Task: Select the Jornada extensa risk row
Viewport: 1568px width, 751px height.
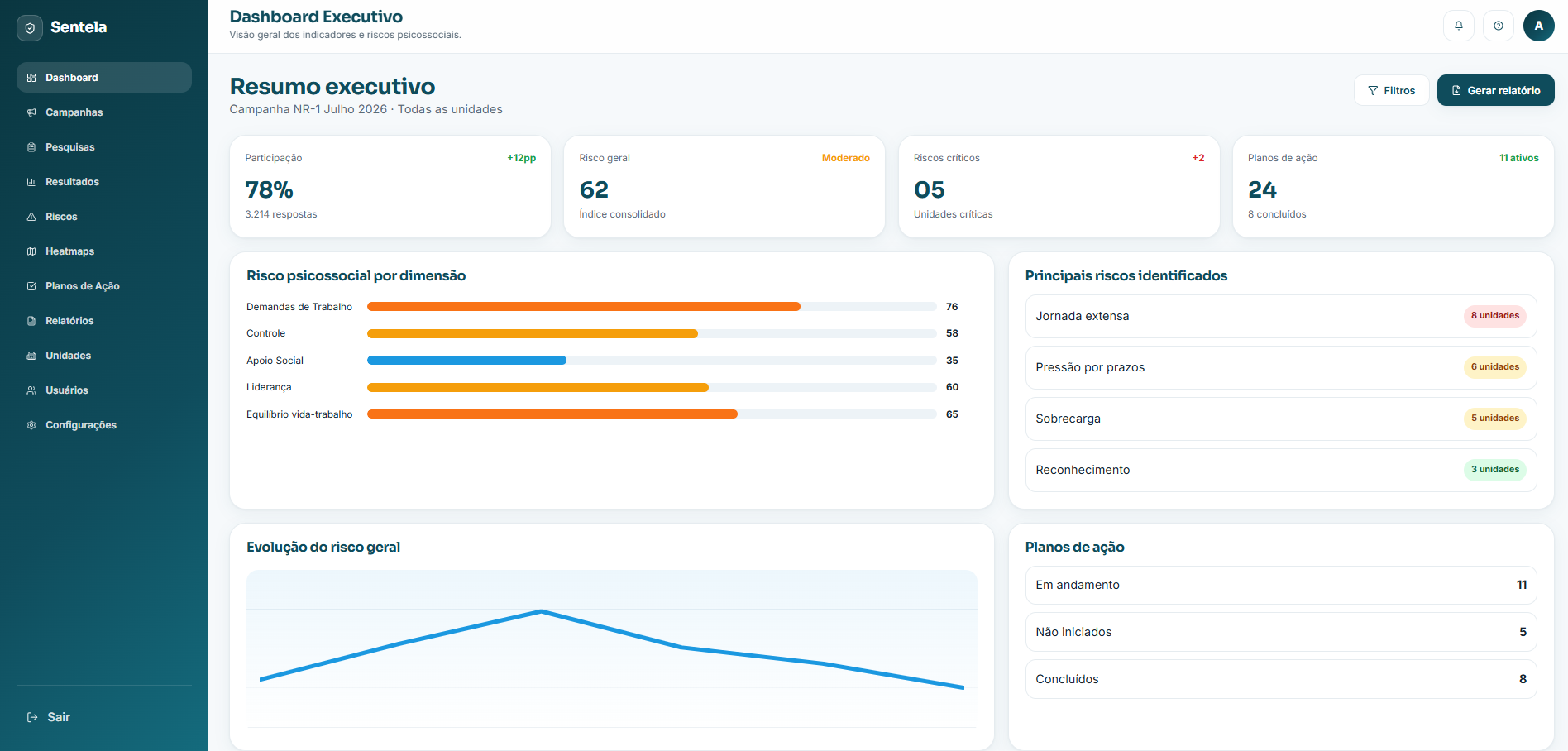Action: tap(1281, 316)
